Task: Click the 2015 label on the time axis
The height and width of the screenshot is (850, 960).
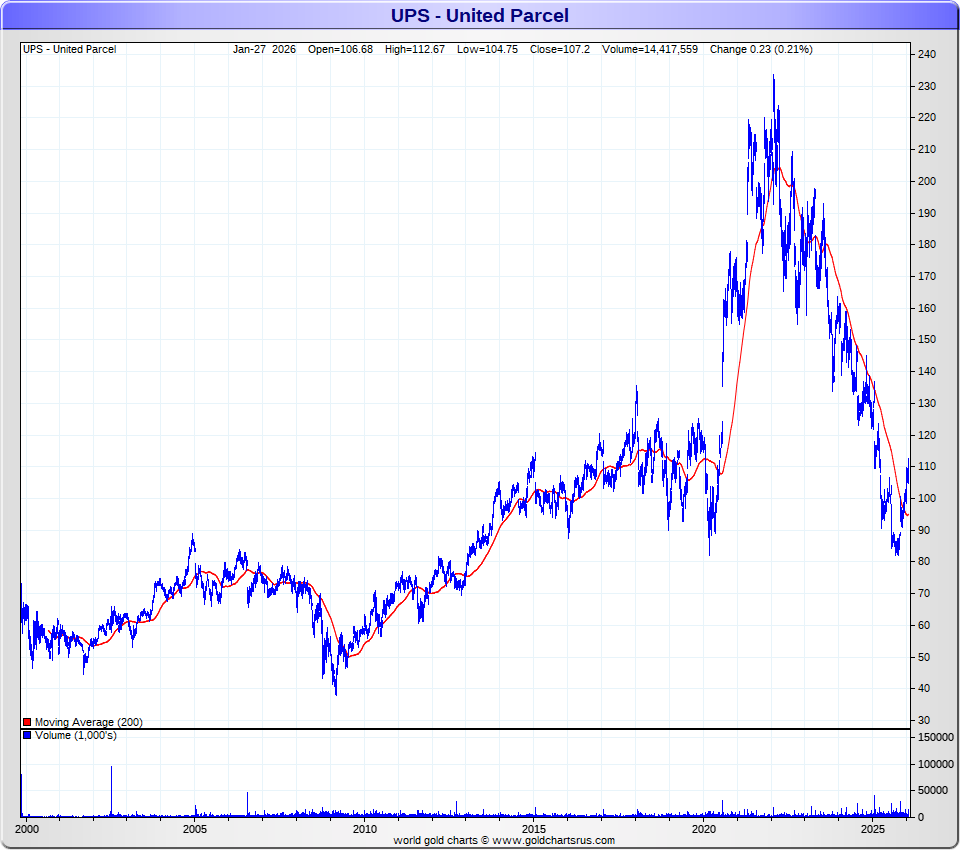Action: tap(534, 829)
